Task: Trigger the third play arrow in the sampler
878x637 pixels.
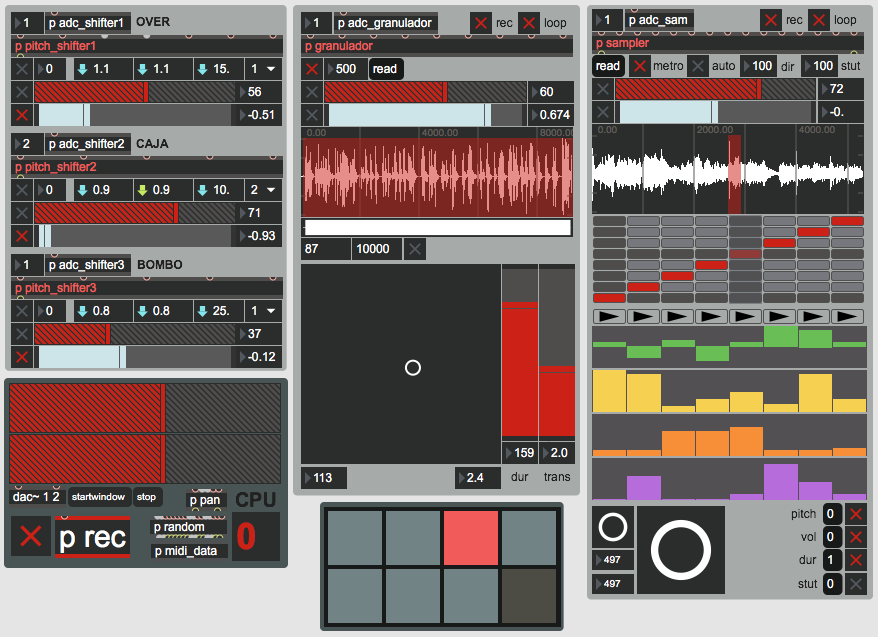Action: (x=677, y=316)
